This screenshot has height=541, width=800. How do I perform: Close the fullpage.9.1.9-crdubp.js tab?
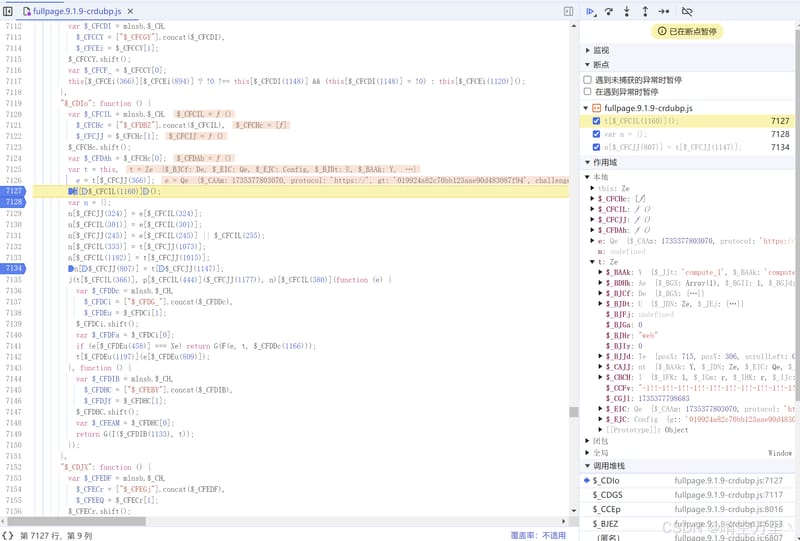131,11
